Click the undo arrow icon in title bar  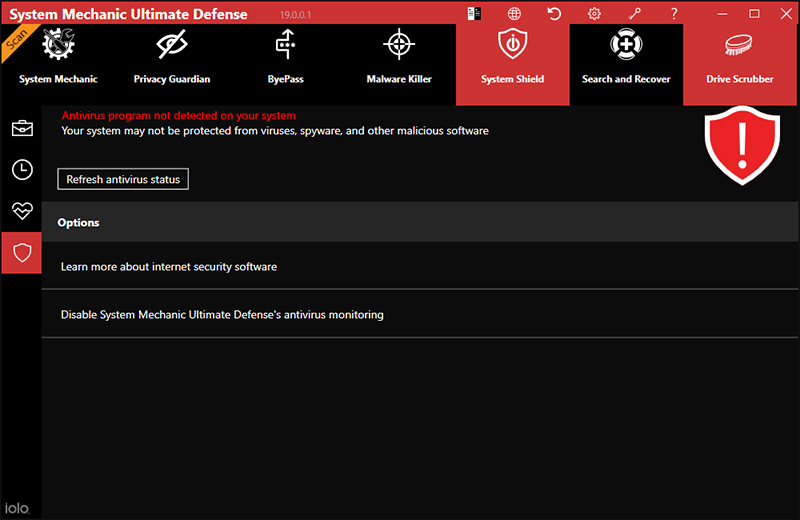point(555,14)
